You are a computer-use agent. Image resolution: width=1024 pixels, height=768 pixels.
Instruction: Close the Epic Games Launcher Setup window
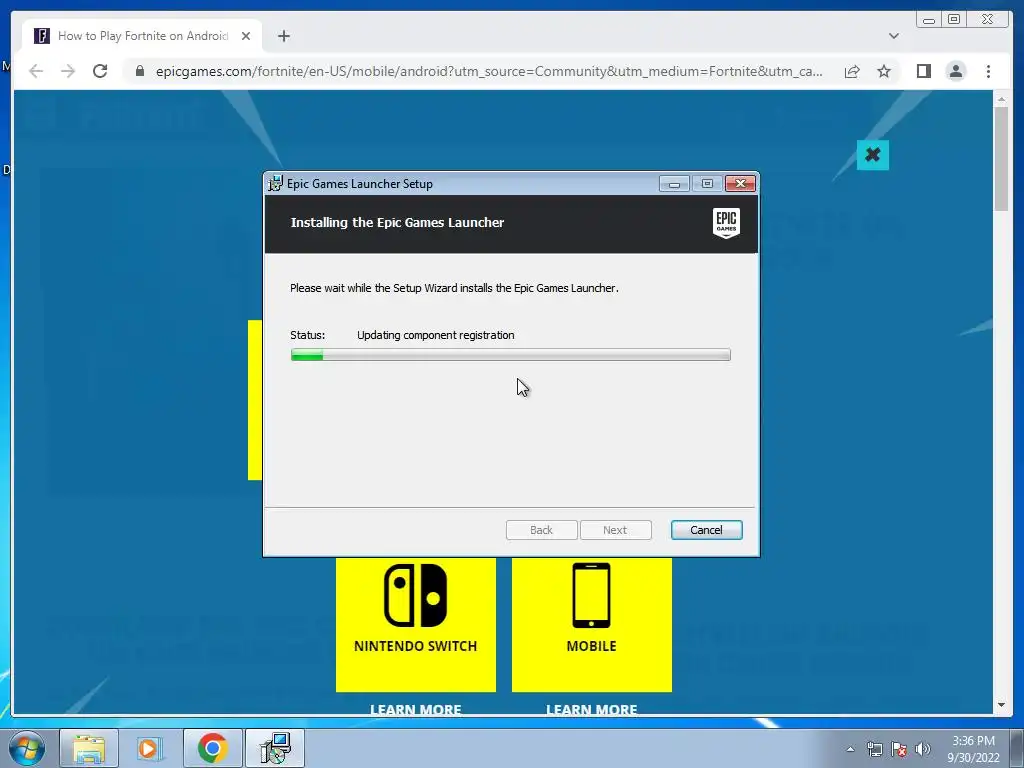click(x=740, y=184)
